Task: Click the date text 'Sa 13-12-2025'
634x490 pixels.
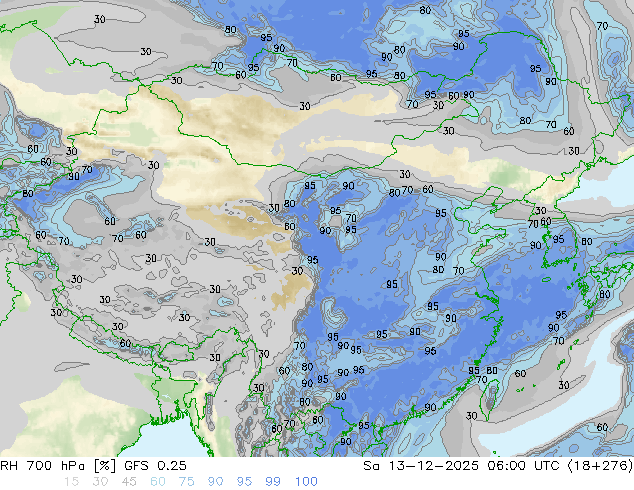Action: click(421, 466)
